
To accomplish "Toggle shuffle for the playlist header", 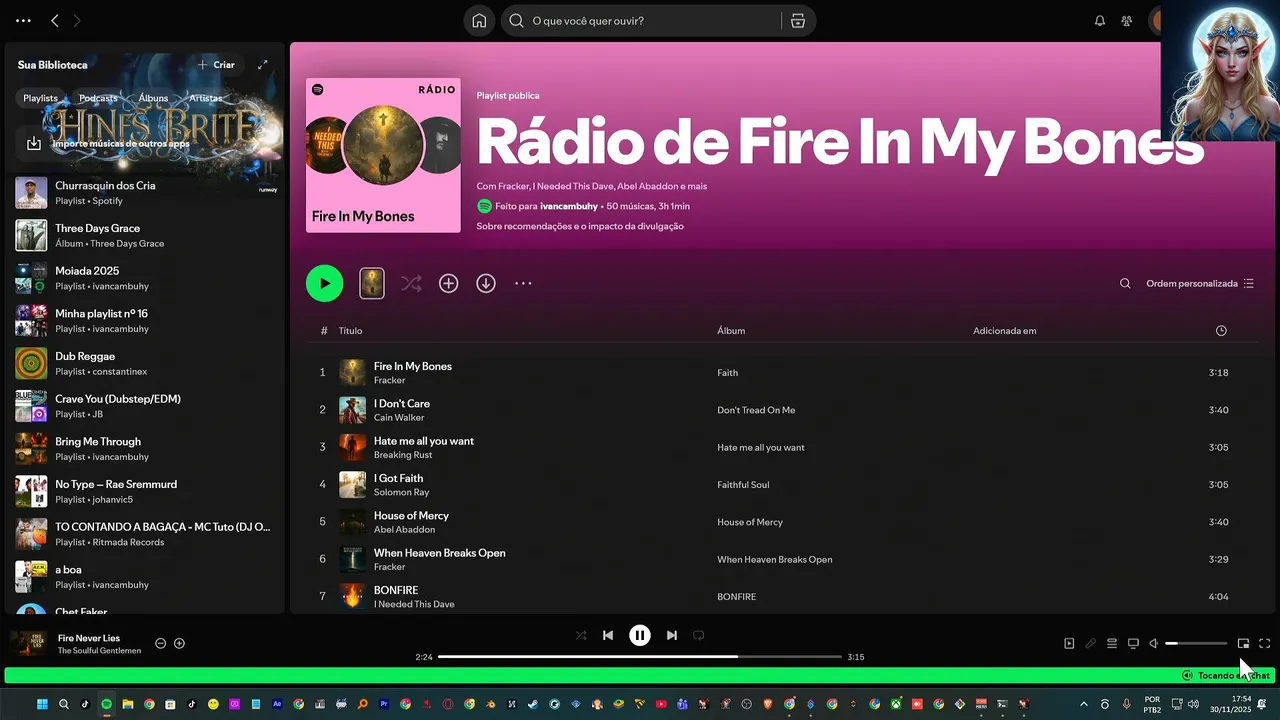I will (x=411, y=284).
